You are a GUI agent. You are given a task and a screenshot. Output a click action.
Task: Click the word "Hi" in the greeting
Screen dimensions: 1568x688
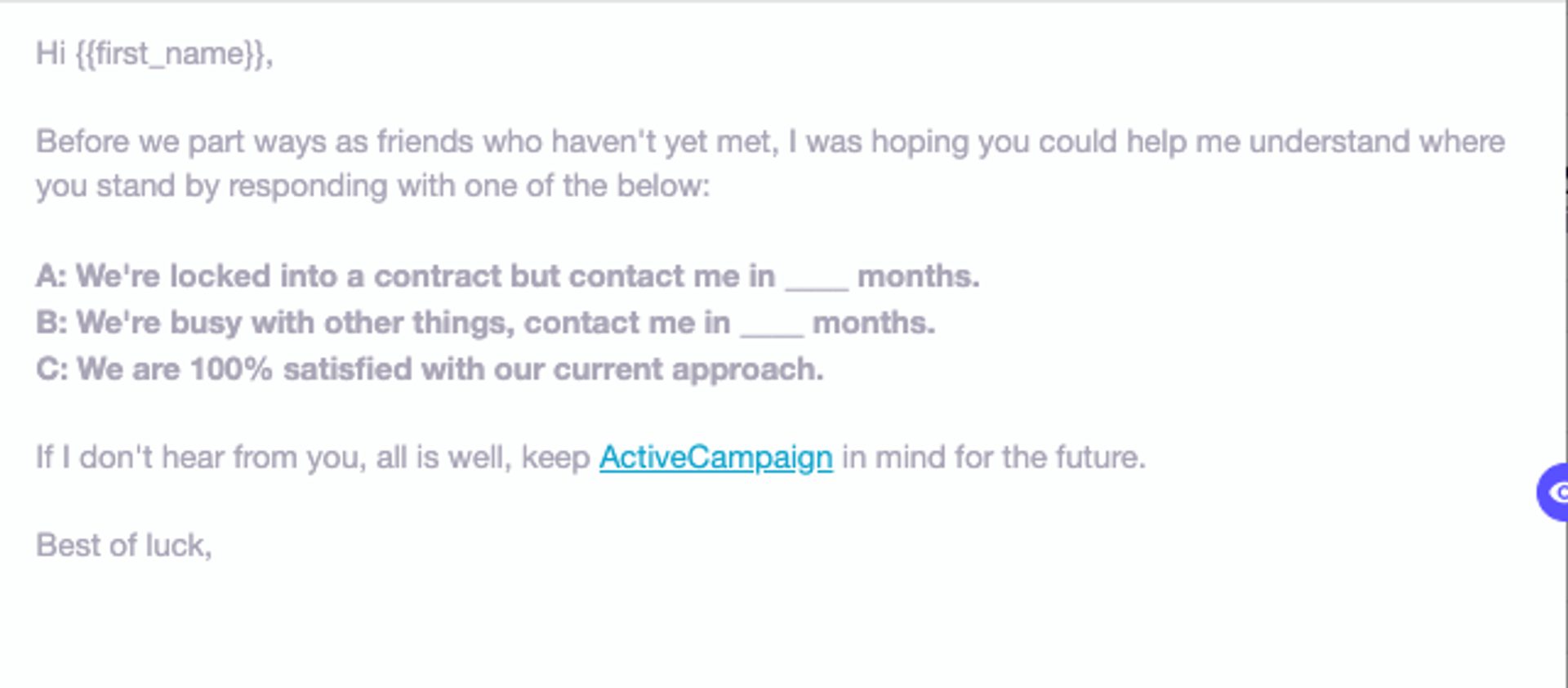coord(50,54)
